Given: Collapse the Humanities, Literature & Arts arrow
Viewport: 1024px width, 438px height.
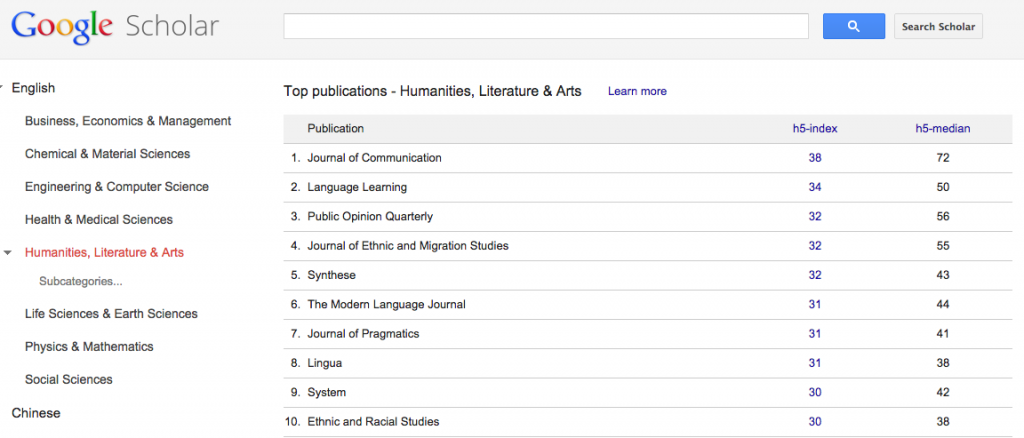Looking at the screenshot, I should coord(9,253).
